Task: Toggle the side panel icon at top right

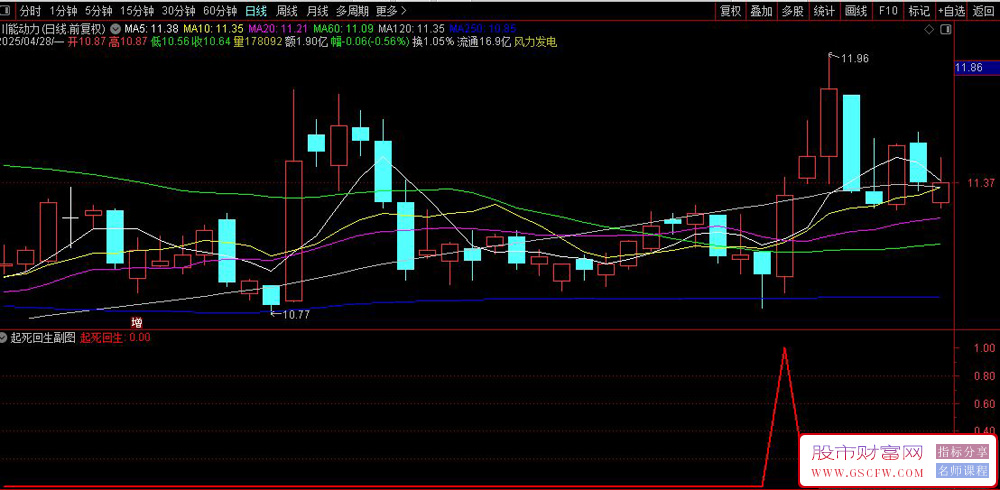Action: pyautogui.click(x=948, y=28)
